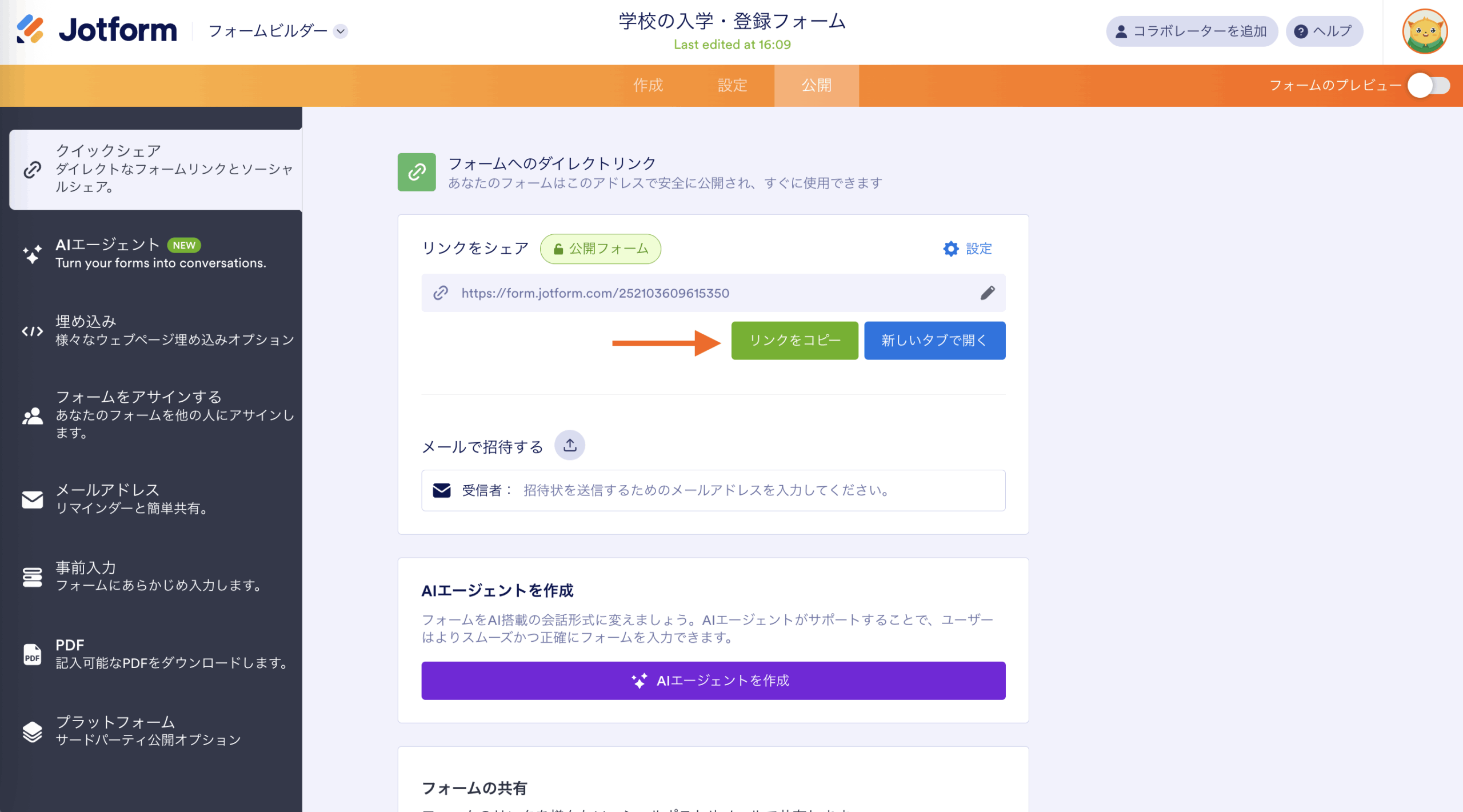Click コラボレーターを追加 button
This screenshot has height=812, width=1463.
coord(1192,31)
